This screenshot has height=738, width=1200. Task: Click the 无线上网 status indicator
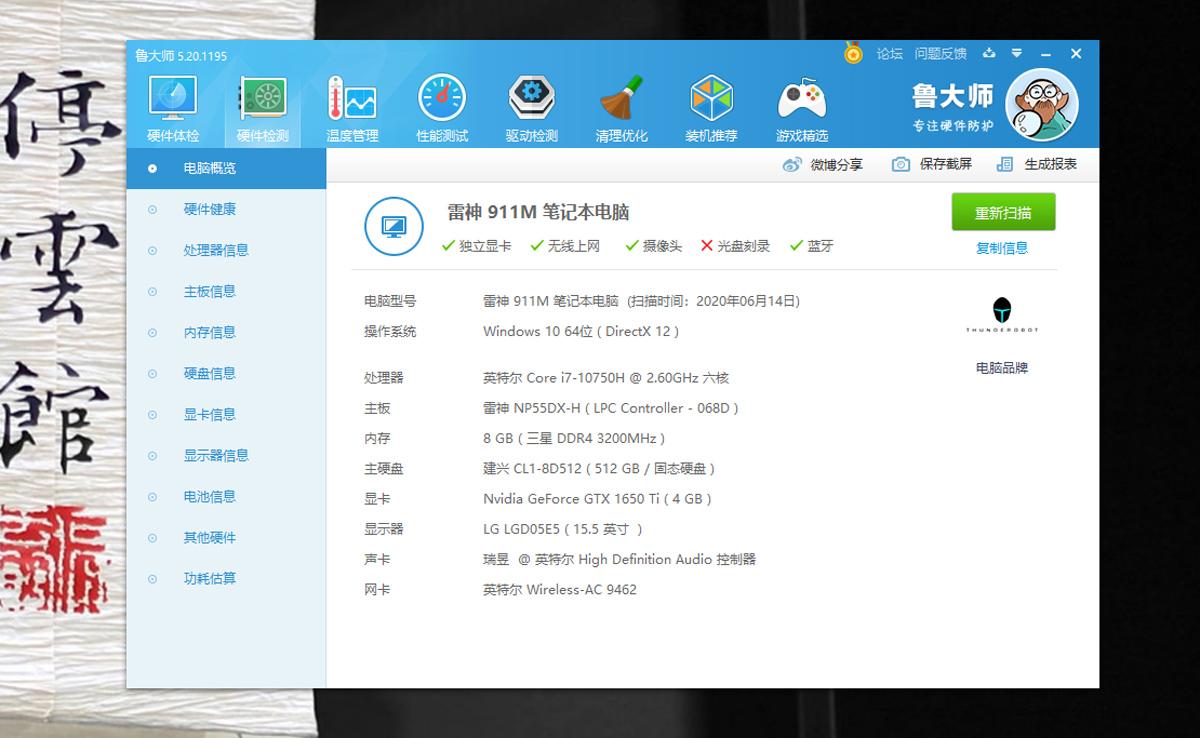[565, 246]
